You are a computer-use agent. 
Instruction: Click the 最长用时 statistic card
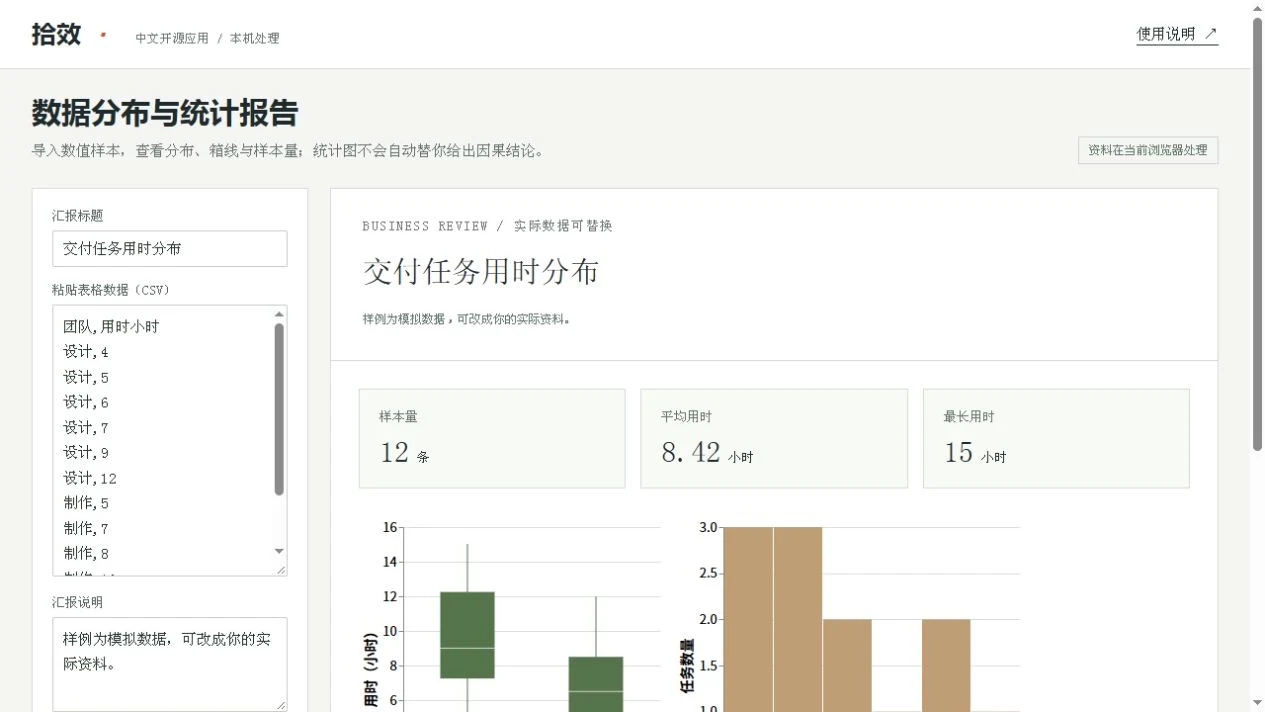point(1056,439)
